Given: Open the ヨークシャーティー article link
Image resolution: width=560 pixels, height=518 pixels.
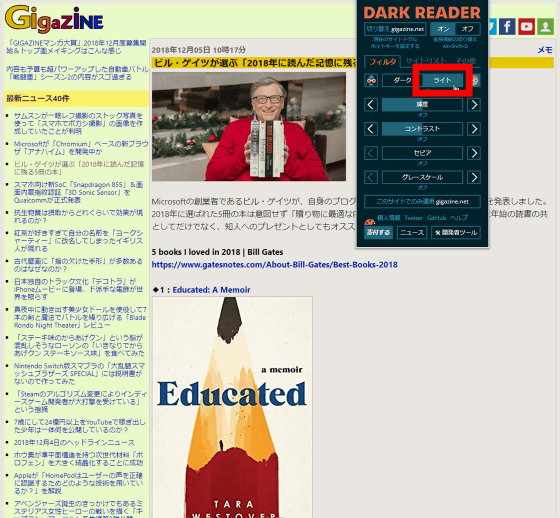Looking at the screenshot, I should pyautogui.click(x=78, y=240).
